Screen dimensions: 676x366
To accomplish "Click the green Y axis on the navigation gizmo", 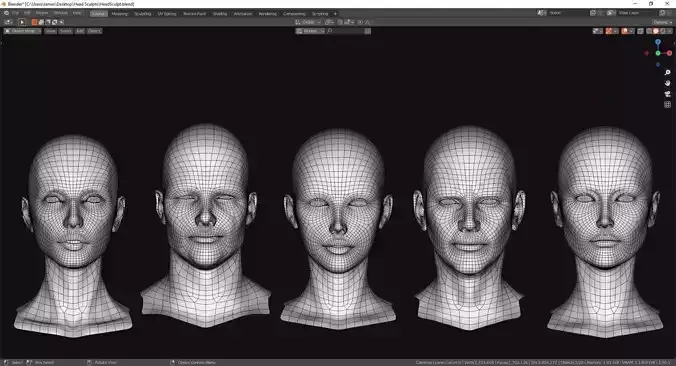I will pyautogui.click(x=658, y=53).
